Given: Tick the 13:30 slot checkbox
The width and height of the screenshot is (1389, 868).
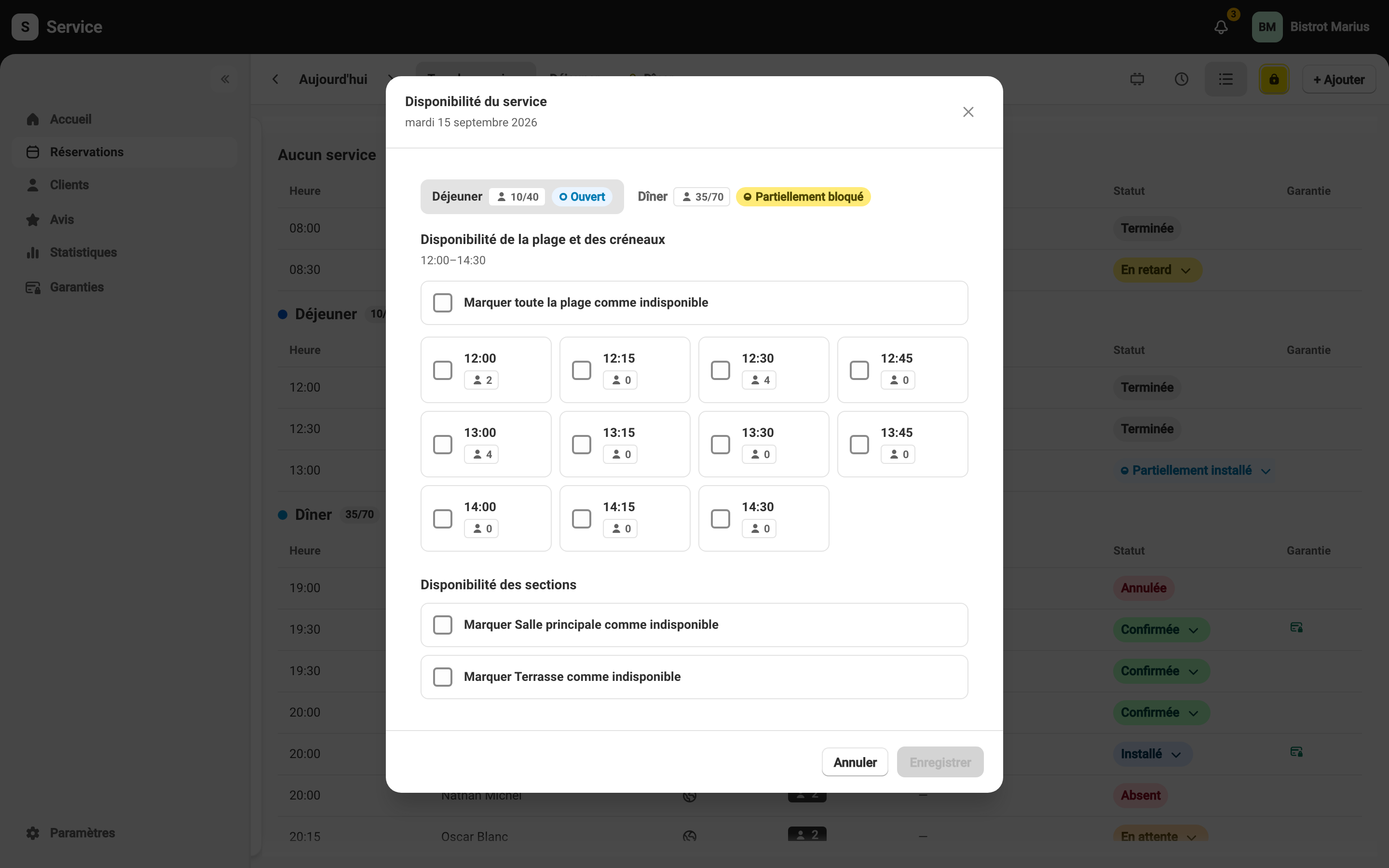Looking at the screenshot, I should pos(721,444).
